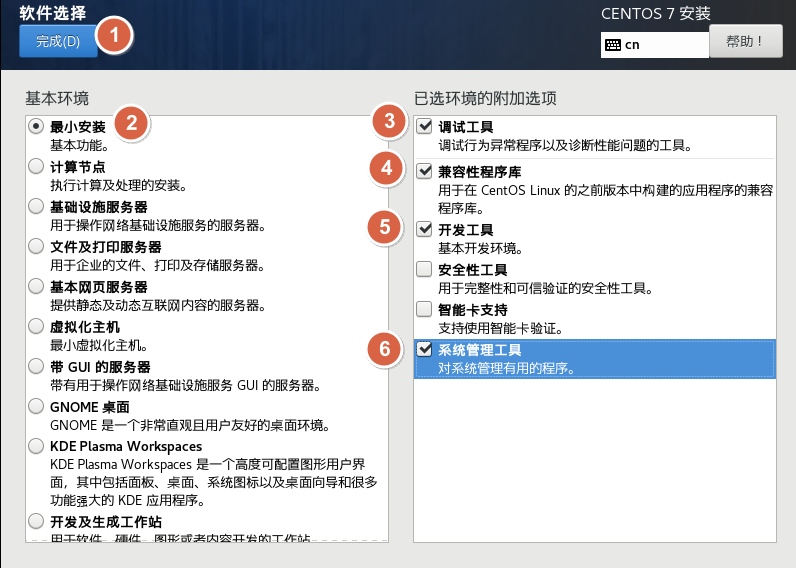796x568 pixels.
Task: Click text 用于操作网络基础设施服务的服务器。
Action: 158,225
